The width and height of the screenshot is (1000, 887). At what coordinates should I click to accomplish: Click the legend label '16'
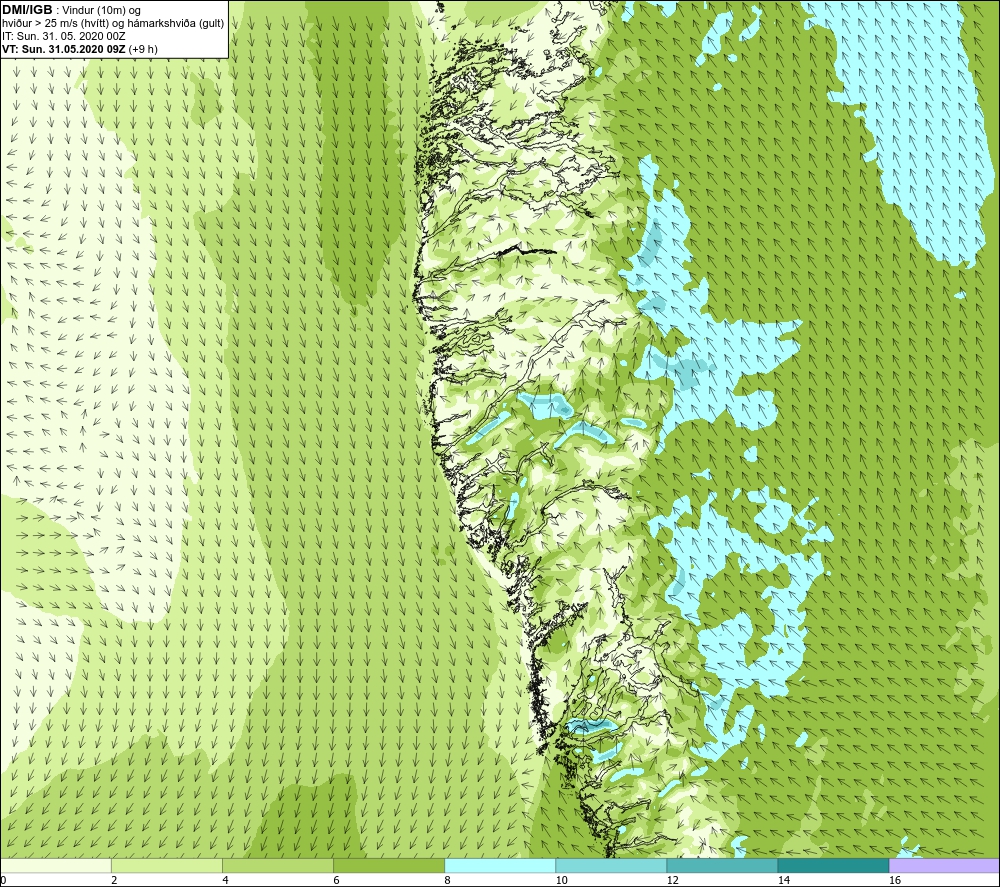895,880
